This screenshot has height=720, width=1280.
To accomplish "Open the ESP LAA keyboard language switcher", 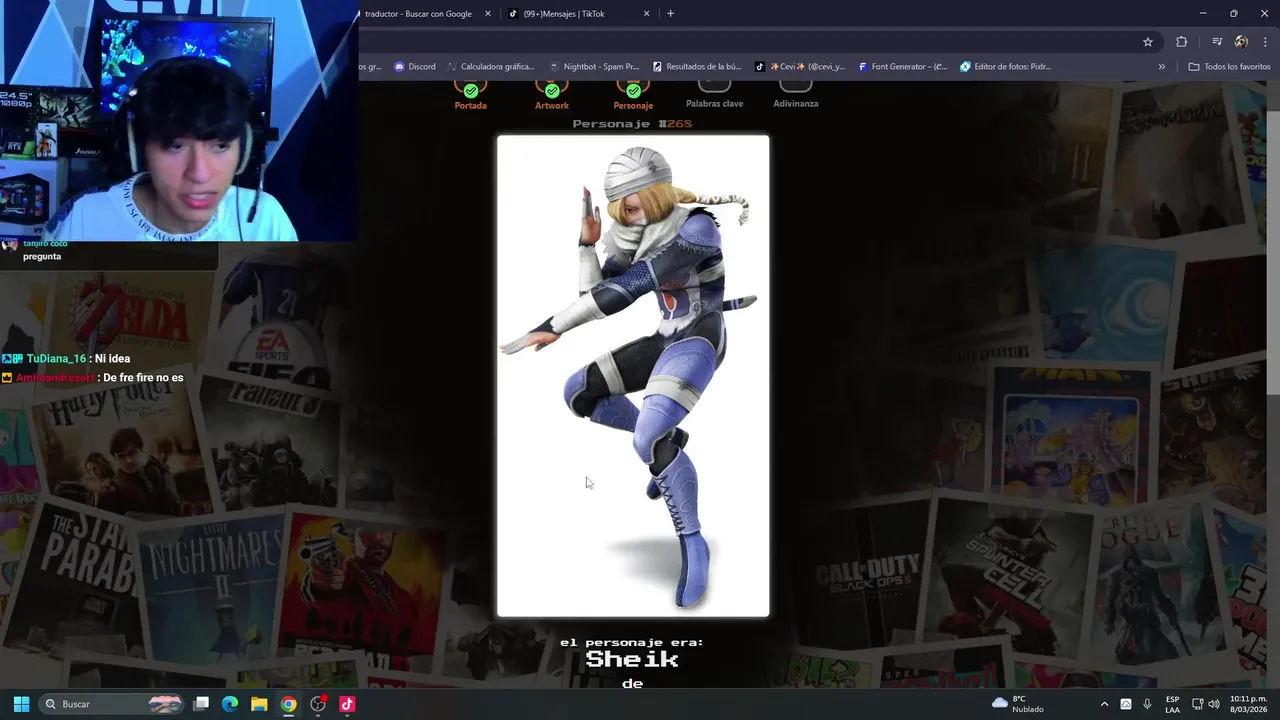I will tap(1172, 704).
